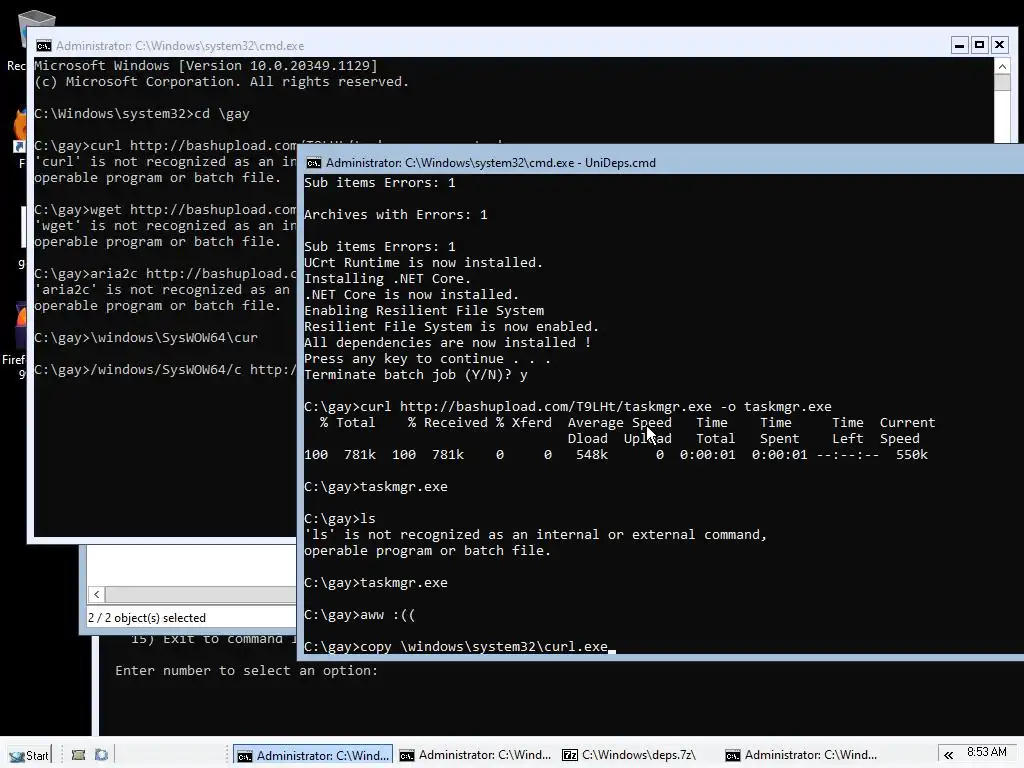
Task: Maximize the back cmd.exe window
Action: pyautogui.click(x=979, y=45)
